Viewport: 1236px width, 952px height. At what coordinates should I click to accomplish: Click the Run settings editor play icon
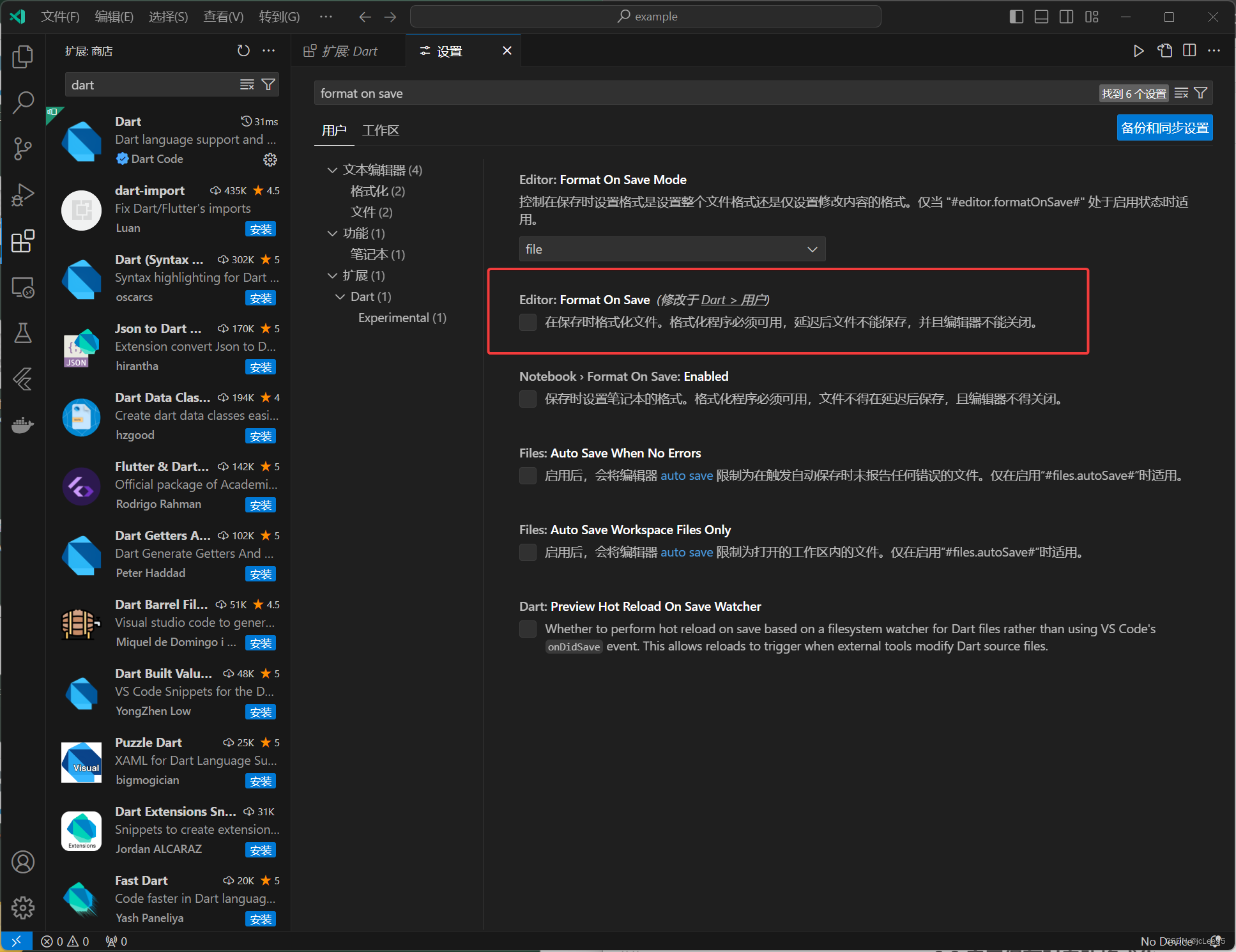[x=1139, y=50]
